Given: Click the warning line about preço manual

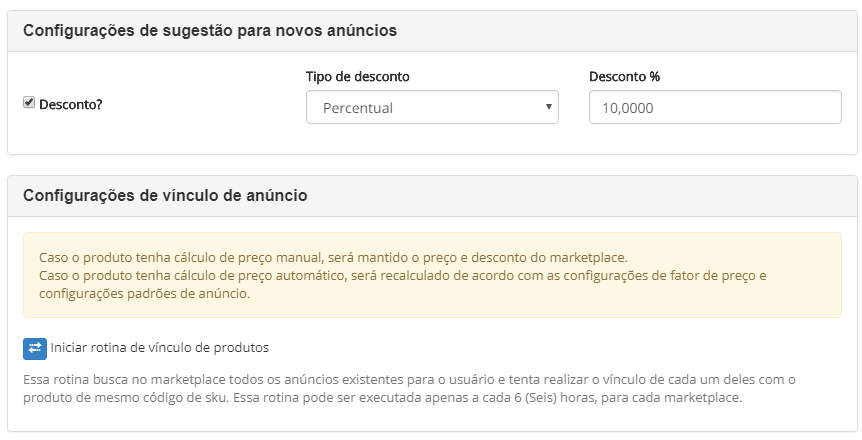Looking at the screenshot, I should point(333,257).
